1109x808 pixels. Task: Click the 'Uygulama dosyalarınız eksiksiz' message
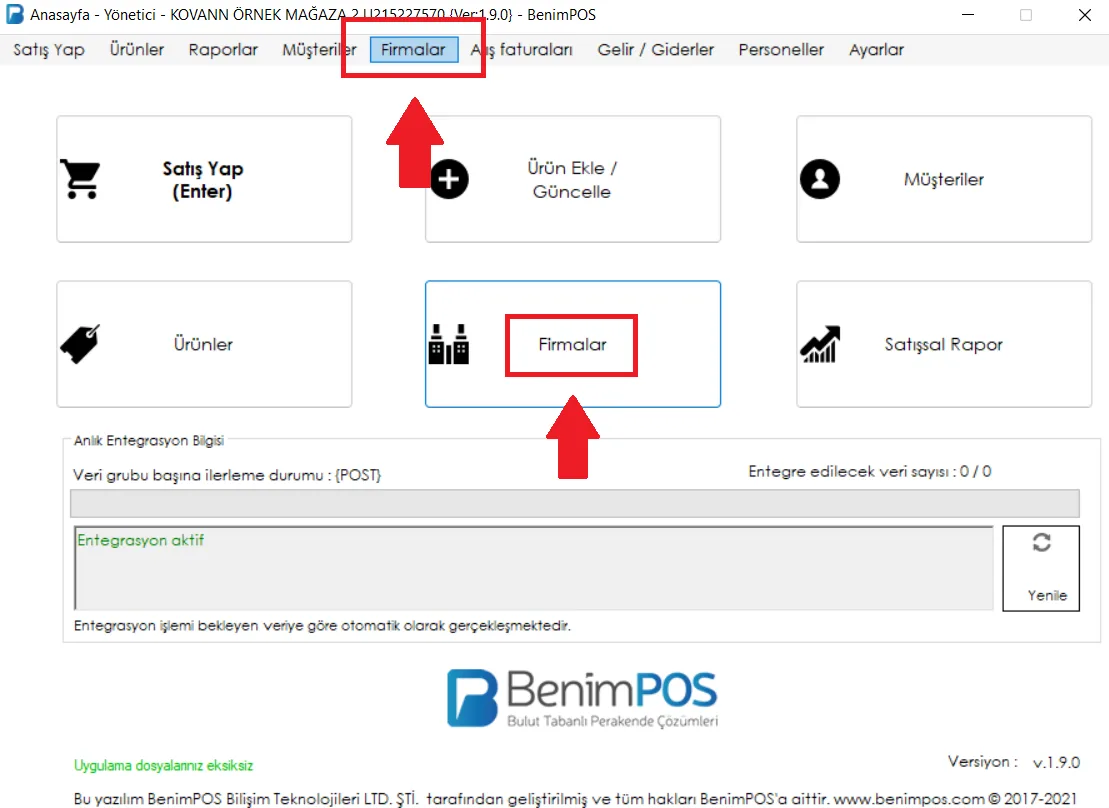[x=163, y=765]
